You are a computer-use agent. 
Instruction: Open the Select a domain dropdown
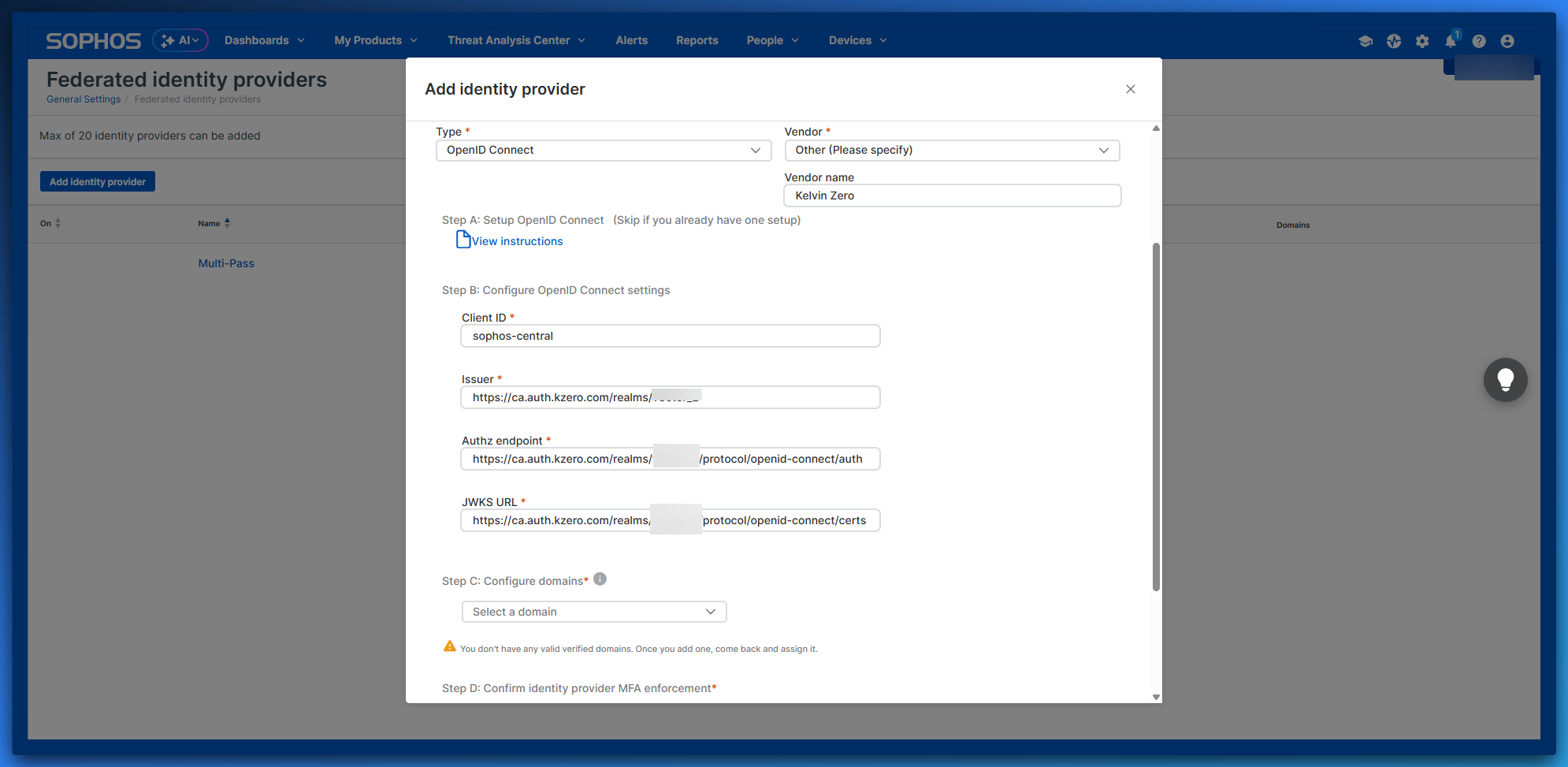(x=593, y=612)
